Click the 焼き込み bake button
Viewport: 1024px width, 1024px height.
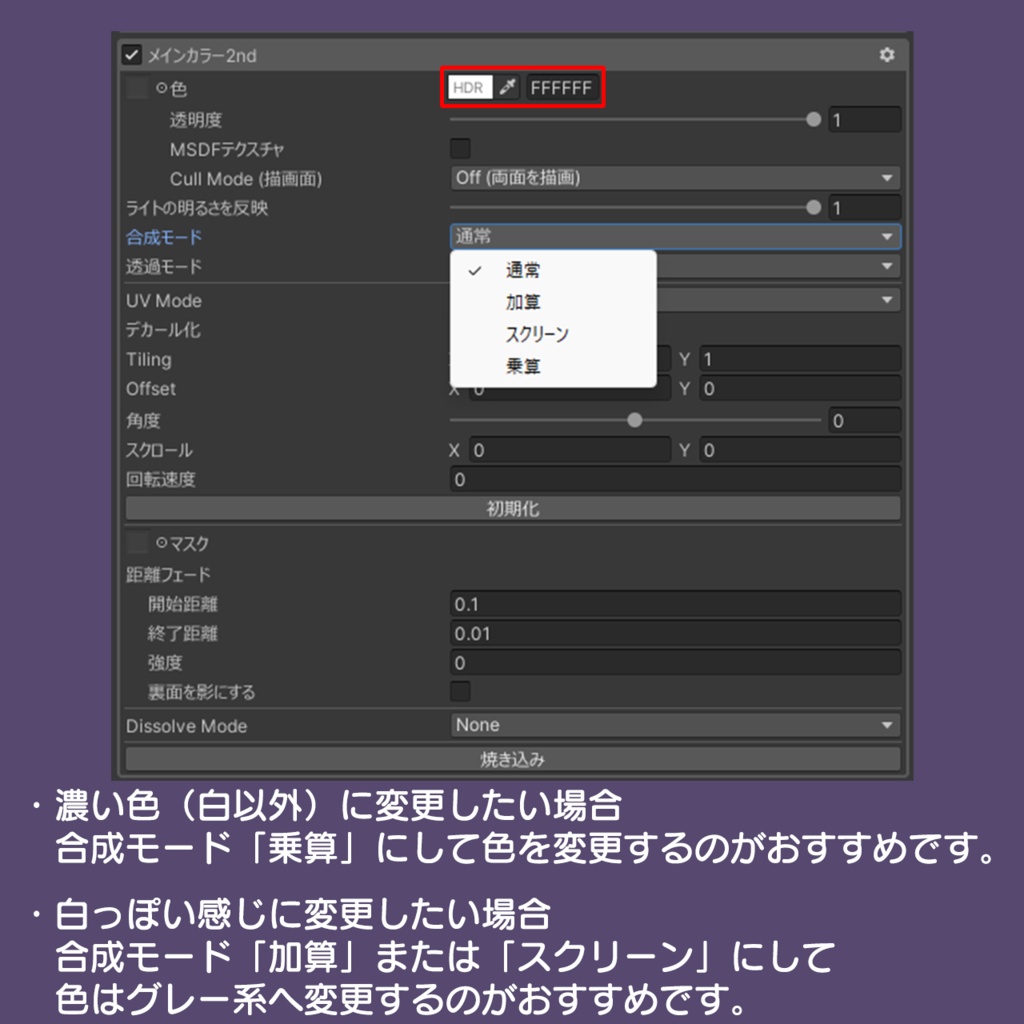pyautogui.click(x=512, y=759)
